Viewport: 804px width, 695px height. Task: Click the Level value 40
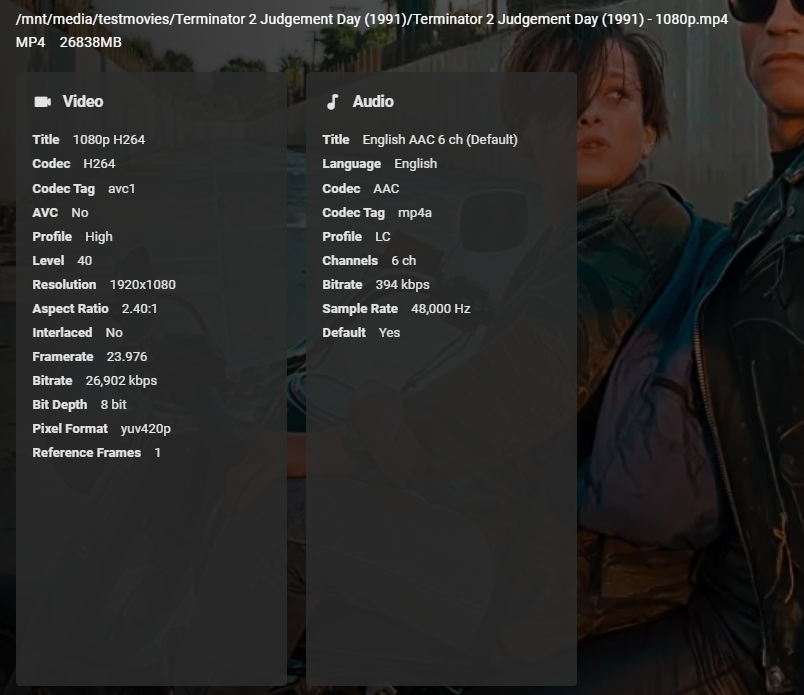[x=85, y=261]
